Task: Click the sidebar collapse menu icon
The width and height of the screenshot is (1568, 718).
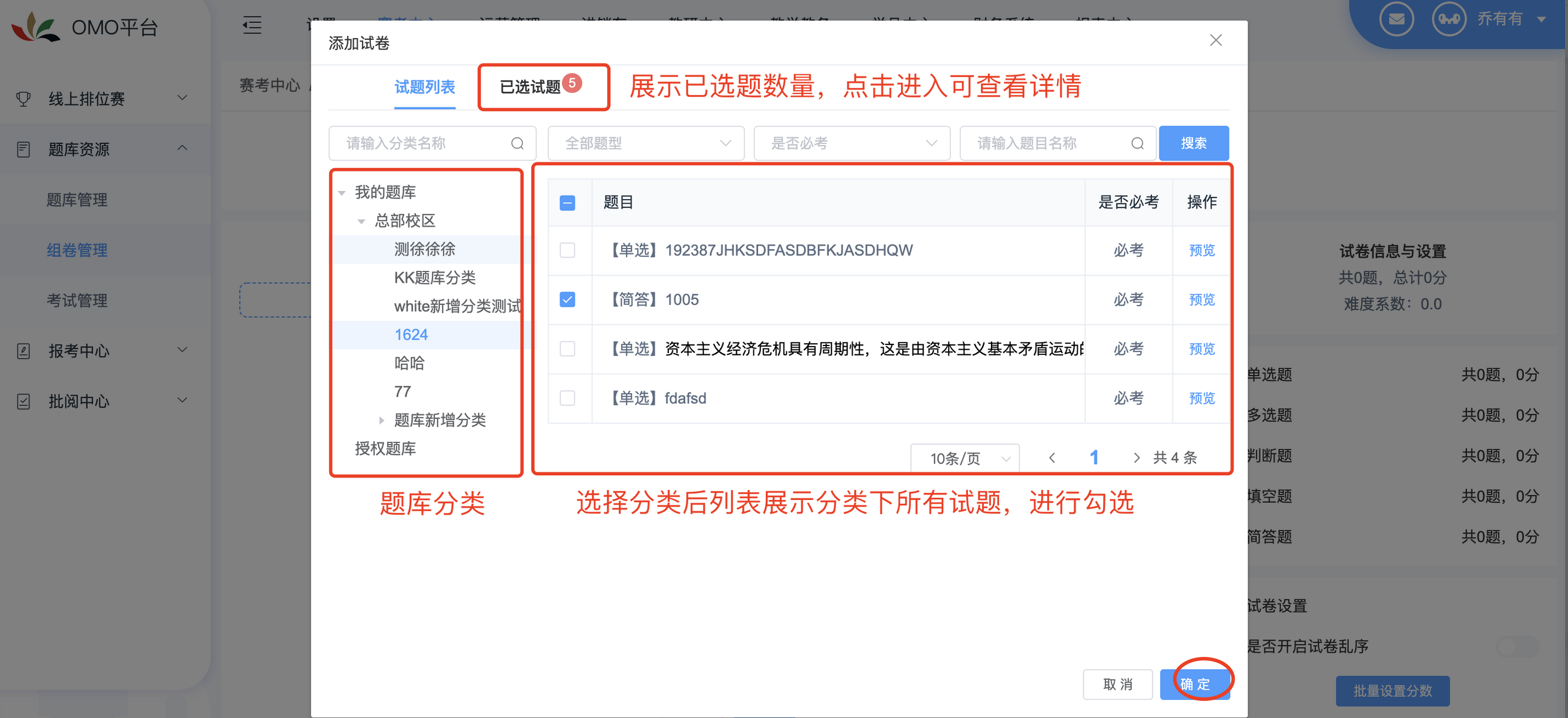Action: pyautogui.click(x=252, y=25)
